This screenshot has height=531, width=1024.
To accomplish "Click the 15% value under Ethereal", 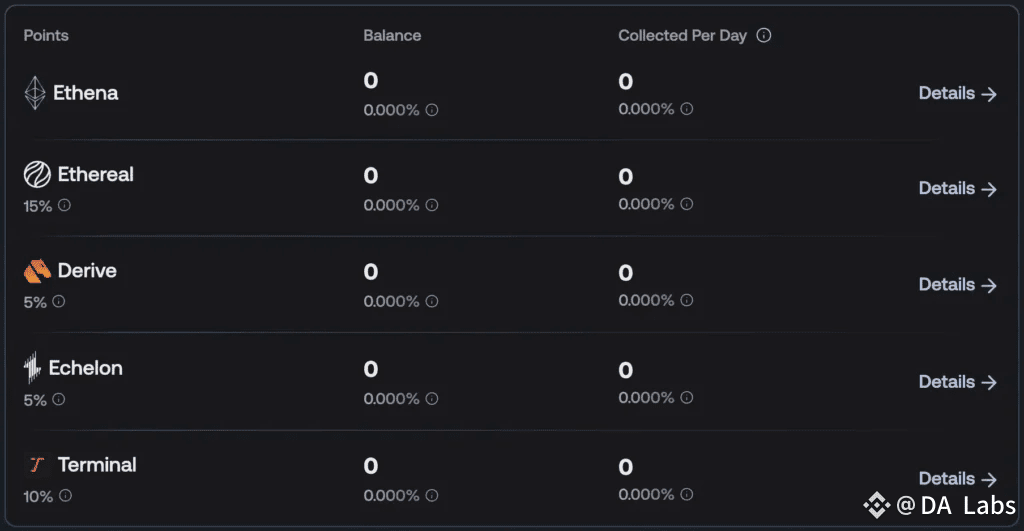I will [x=37, y=206].
